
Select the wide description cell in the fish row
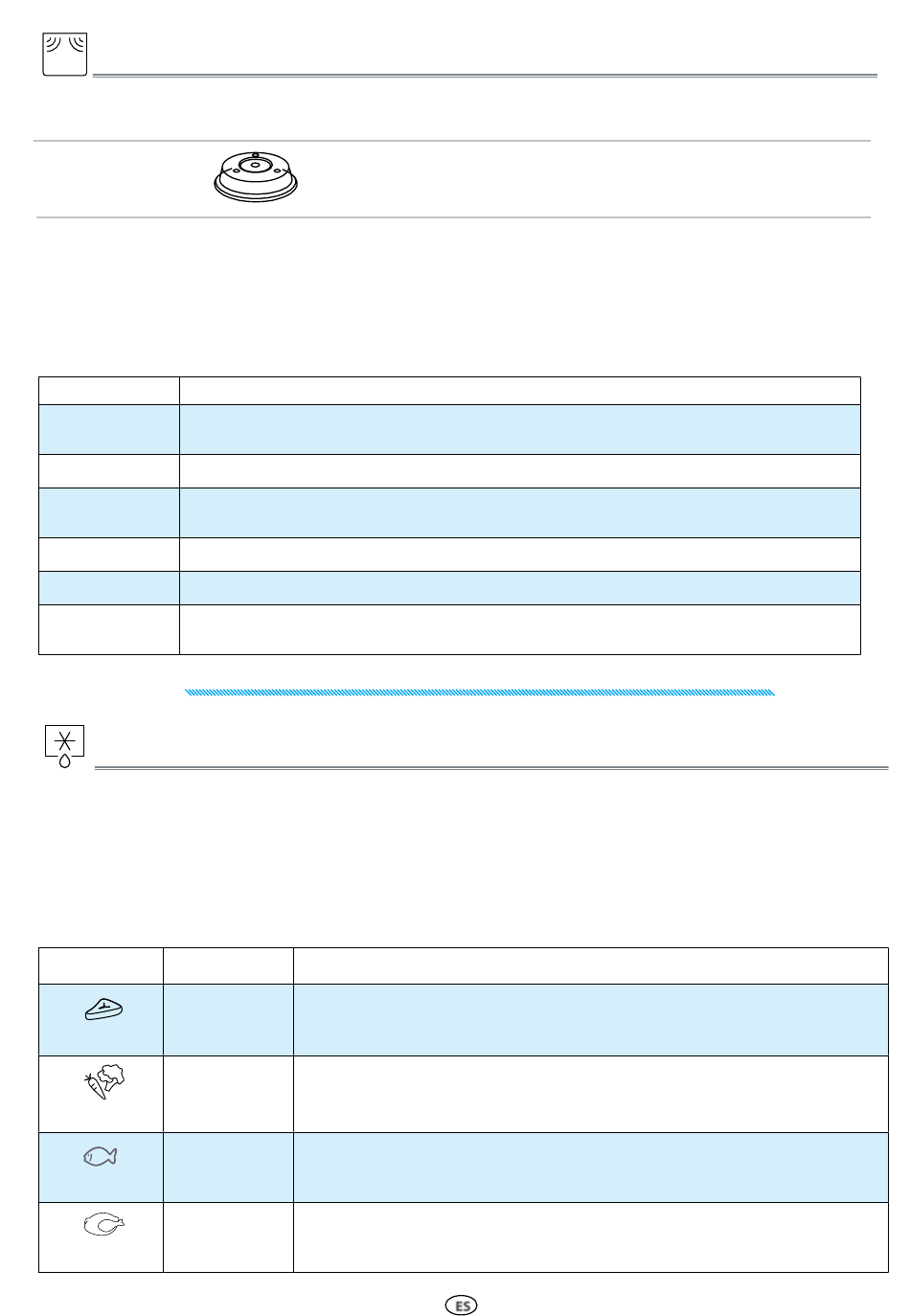point(591,1168)
